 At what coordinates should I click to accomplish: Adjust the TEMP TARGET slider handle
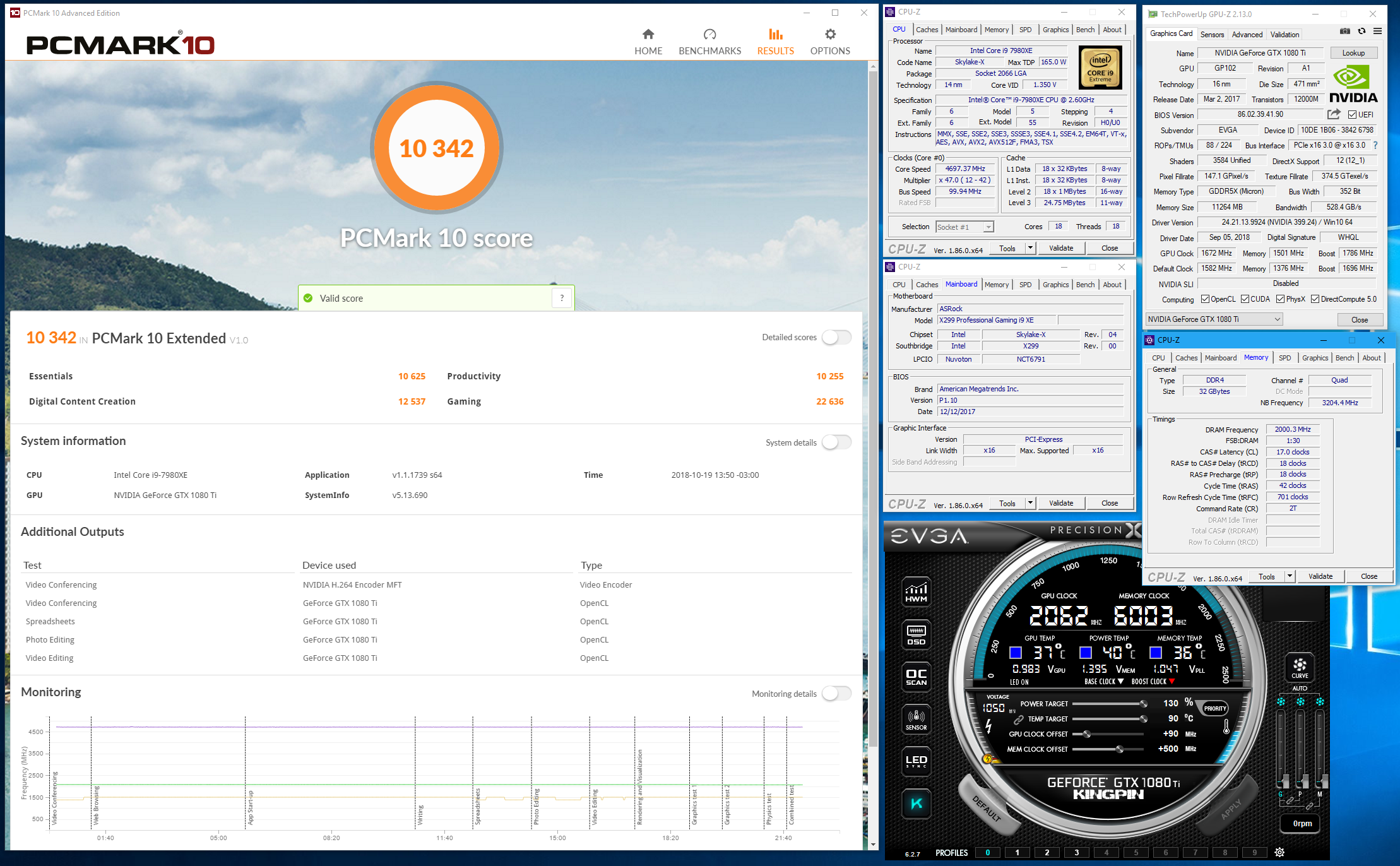(x=1143, y=719)
